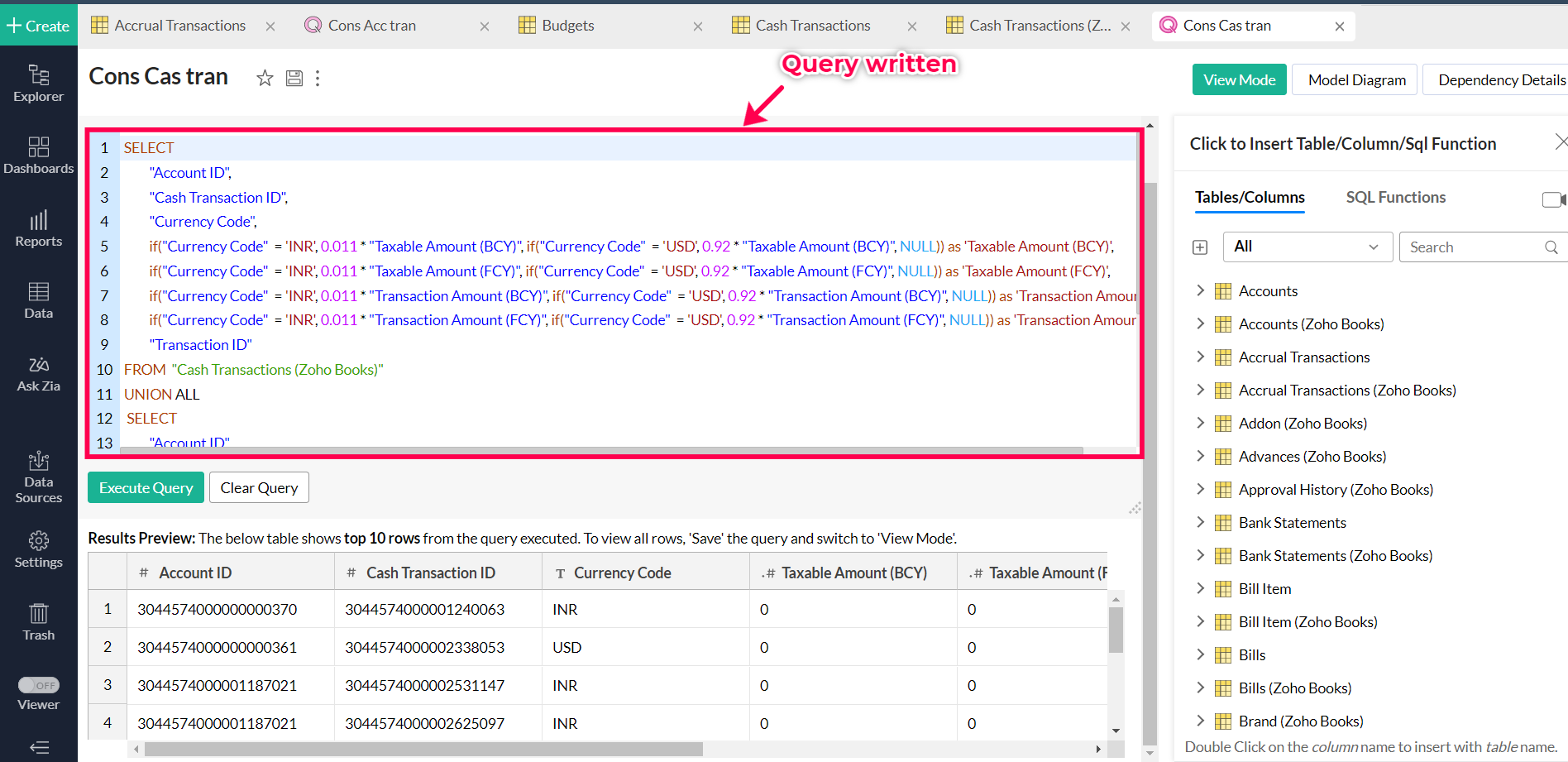Collapse the sidebar menu icon
The width and height of the screenshot is (1568, 762).
point(39,748)
